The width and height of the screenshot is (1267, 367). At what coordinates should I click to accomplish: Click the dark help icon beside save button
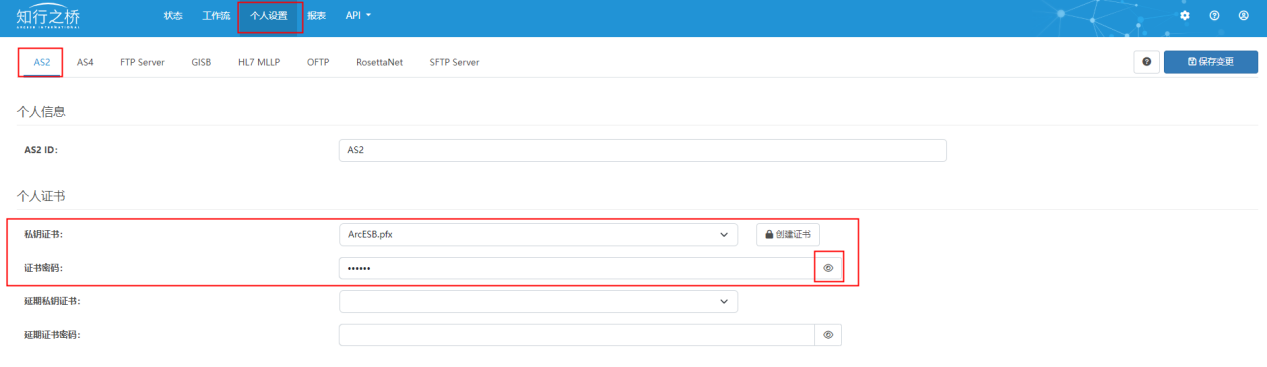click(1146, 62)
